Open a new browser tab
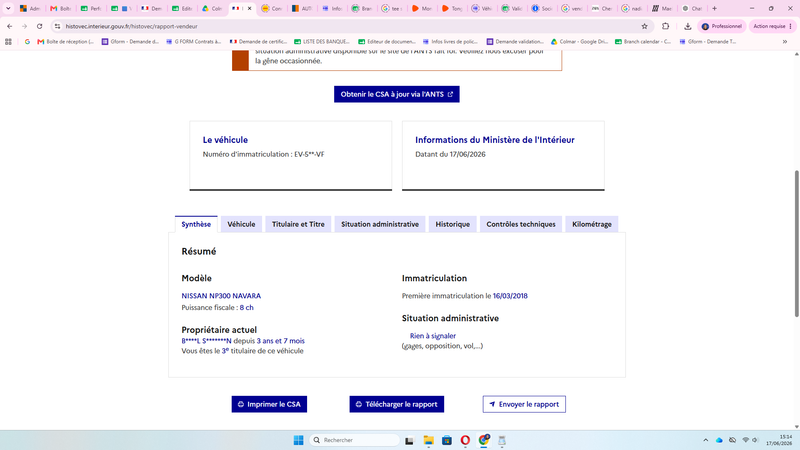The height and width of the screenshot is (450, 800). 714,8
